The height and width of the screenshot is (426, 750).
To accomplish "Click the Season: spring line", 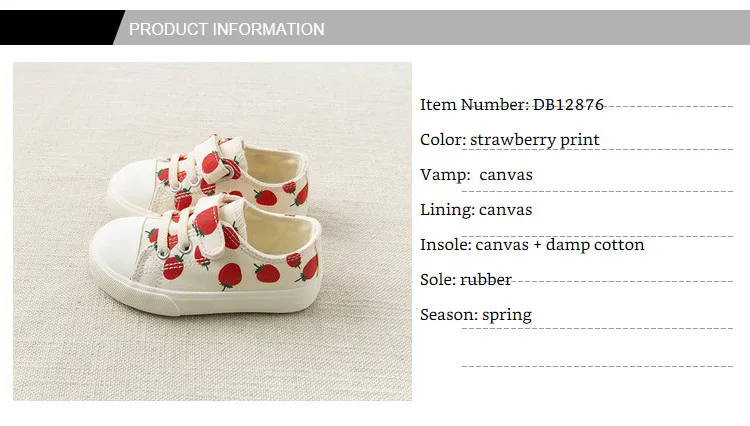I will point(476,315).
